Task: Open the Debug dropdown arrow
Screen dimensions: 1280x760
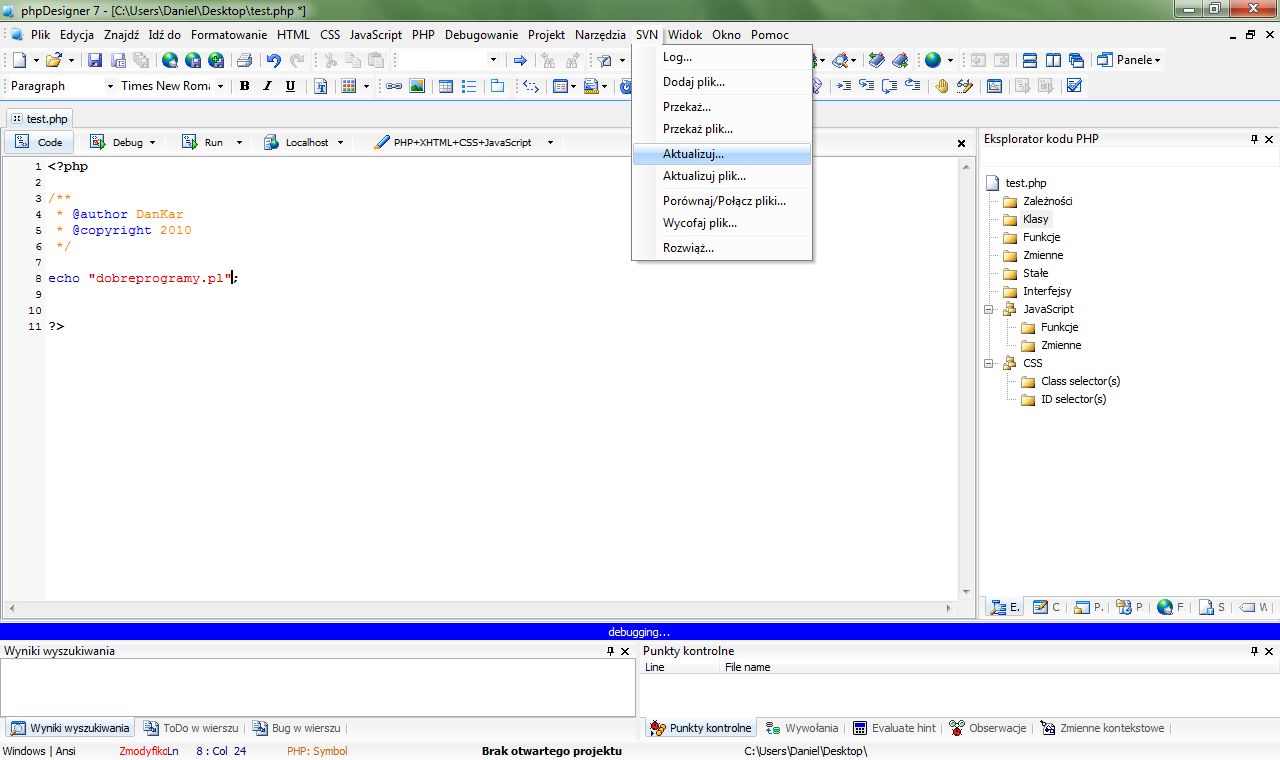Action: click(x=152, y=143)
